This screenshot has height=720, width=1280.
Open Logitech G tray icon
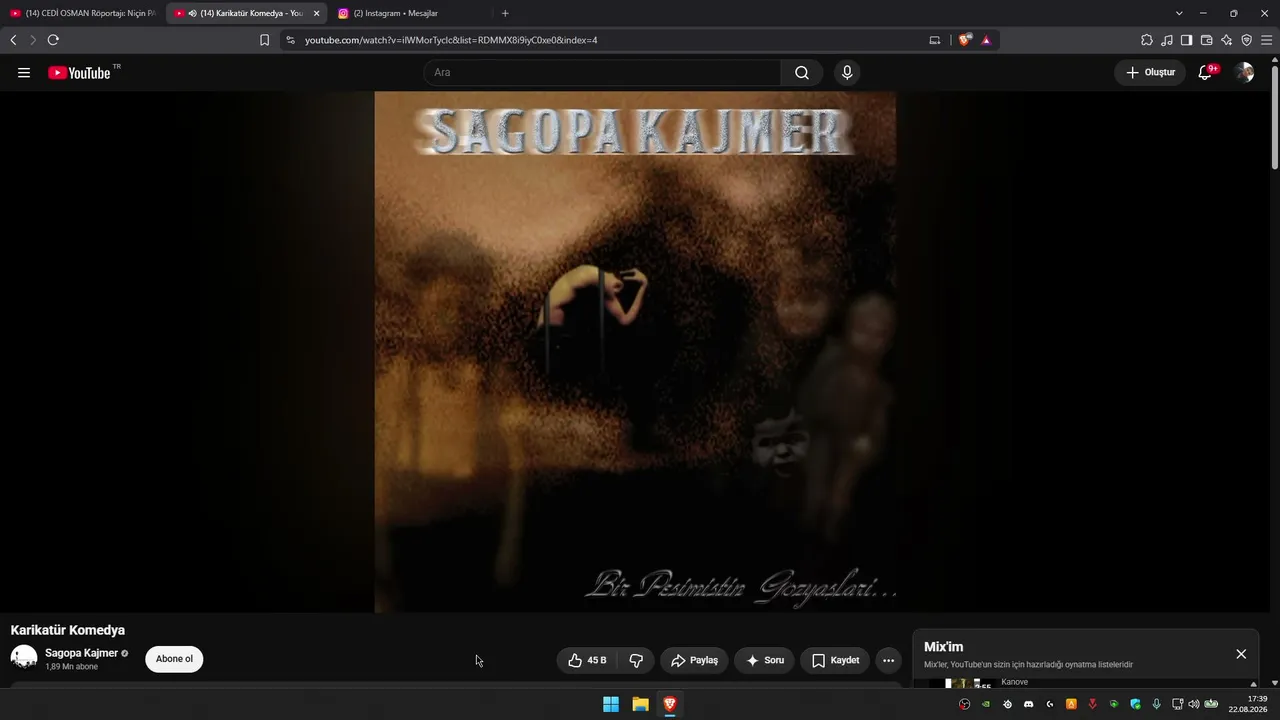pyautogui.click(x=1050, y=704)
